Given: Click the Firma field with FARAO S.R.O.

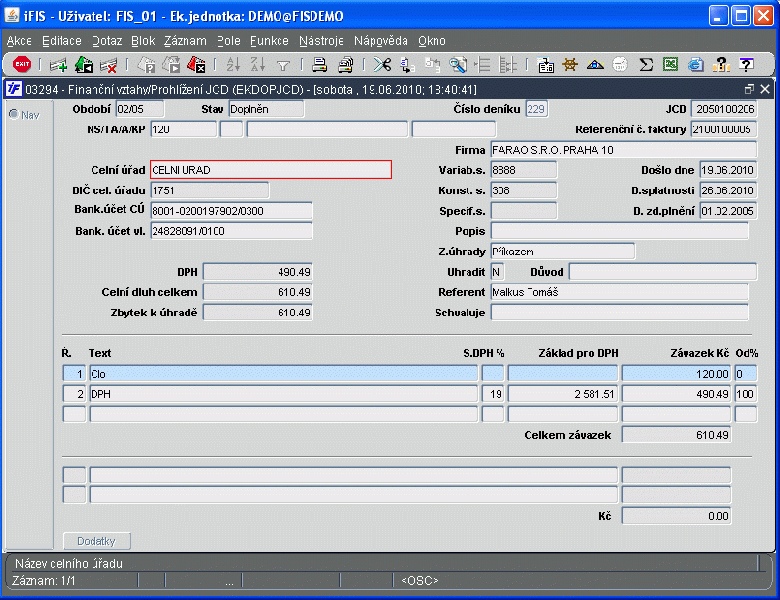Looking at the screenshot, I should pos(624,150).
